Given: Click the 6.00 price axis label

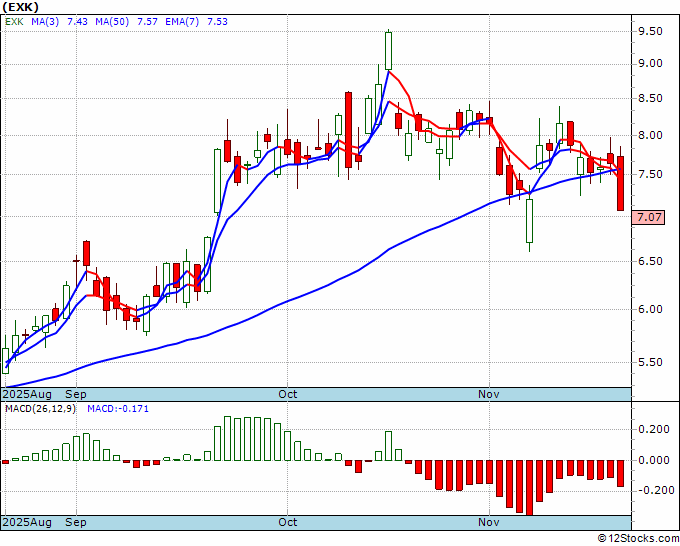Looking at the screenshot, I should (650, 309).
